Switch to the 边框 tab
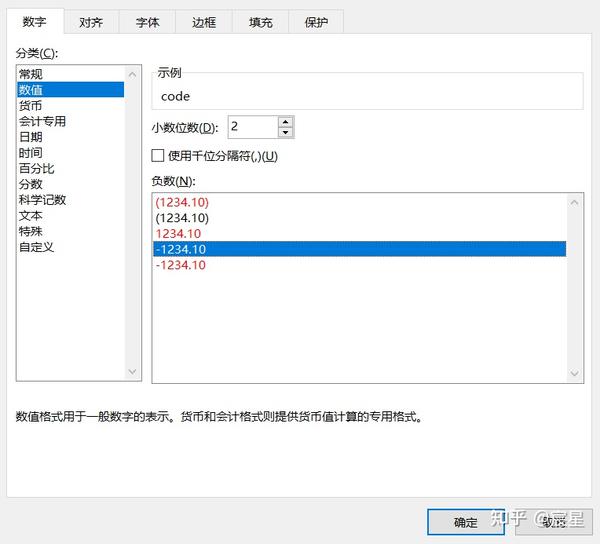Screen dimensions: 600x544 pyautogui.click(x=204, y=22)
